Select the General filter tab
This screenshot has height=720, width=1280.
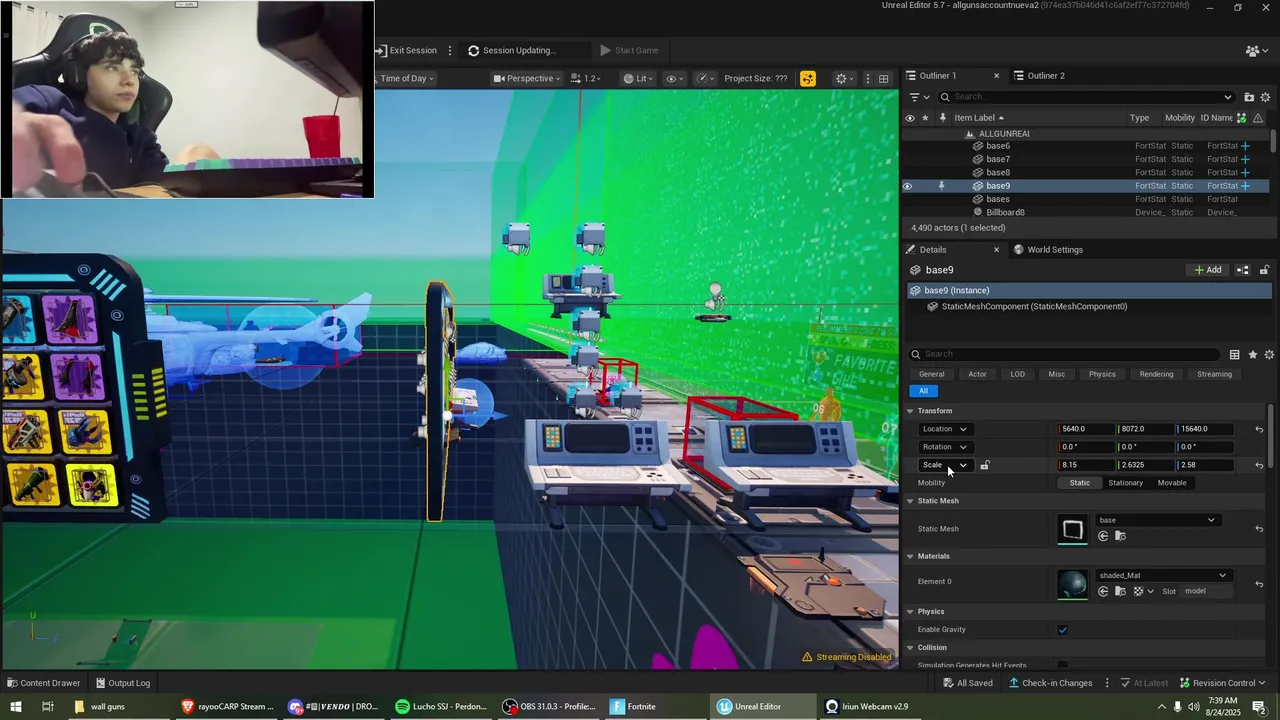click(931, 374)
